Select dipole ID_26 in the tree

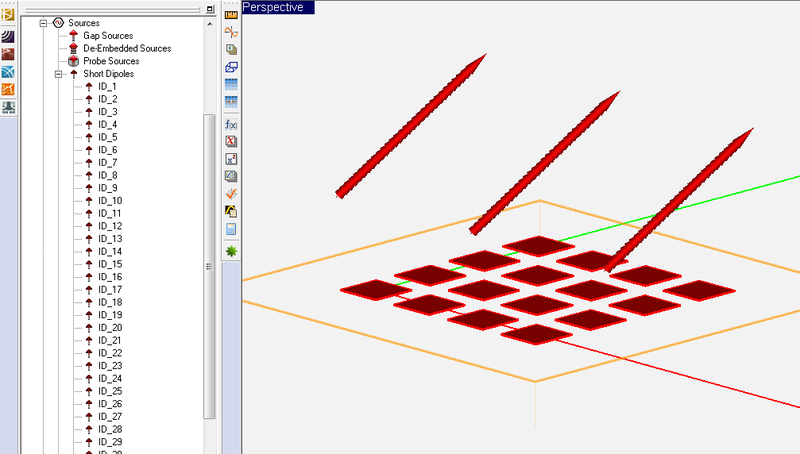(110, 404)
